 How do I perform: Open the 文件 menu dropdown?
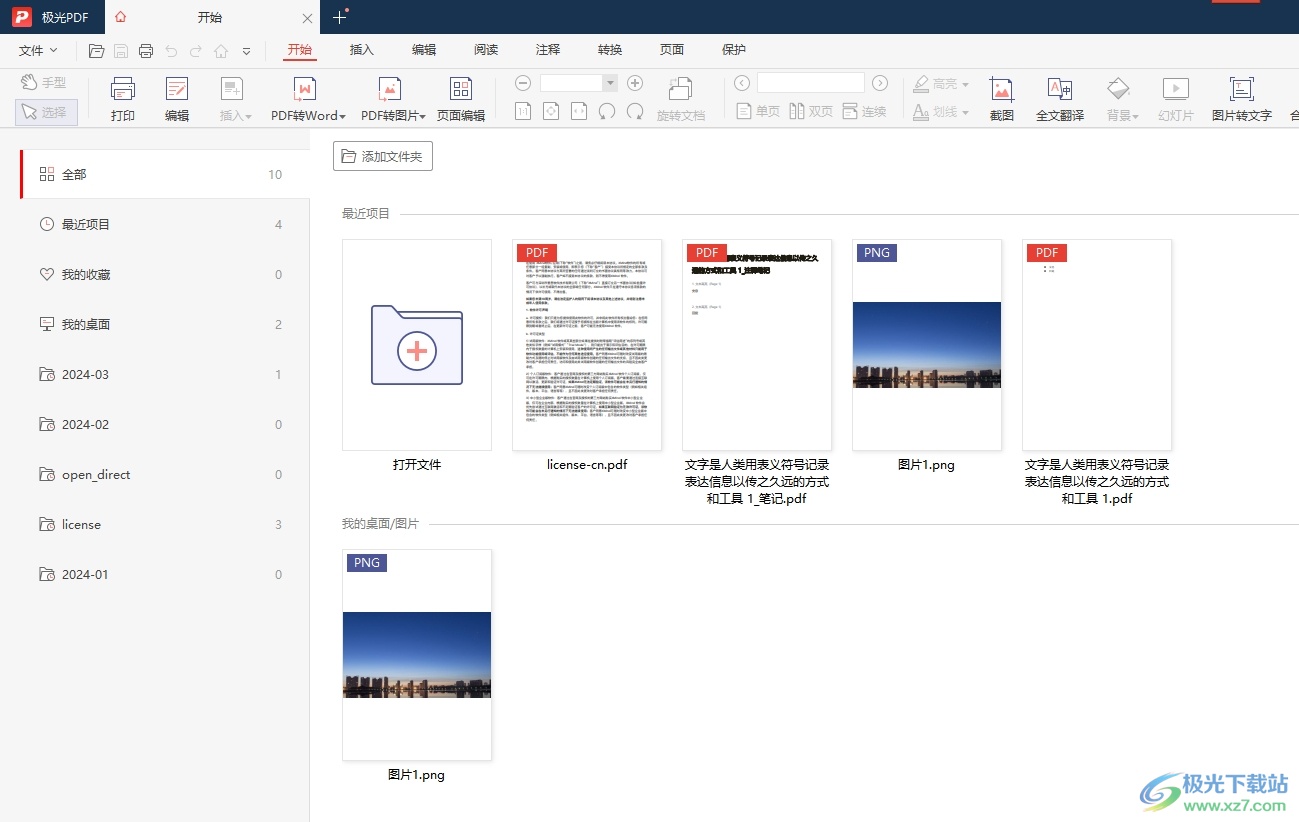pyautogui.click(x=38, y=50)
